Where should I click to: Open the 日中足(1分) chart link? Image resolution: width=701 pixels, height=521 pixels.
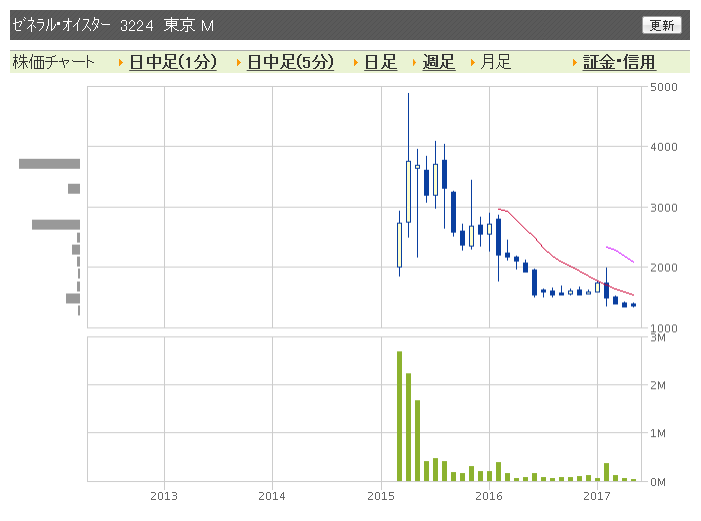[x=173, y=62]
